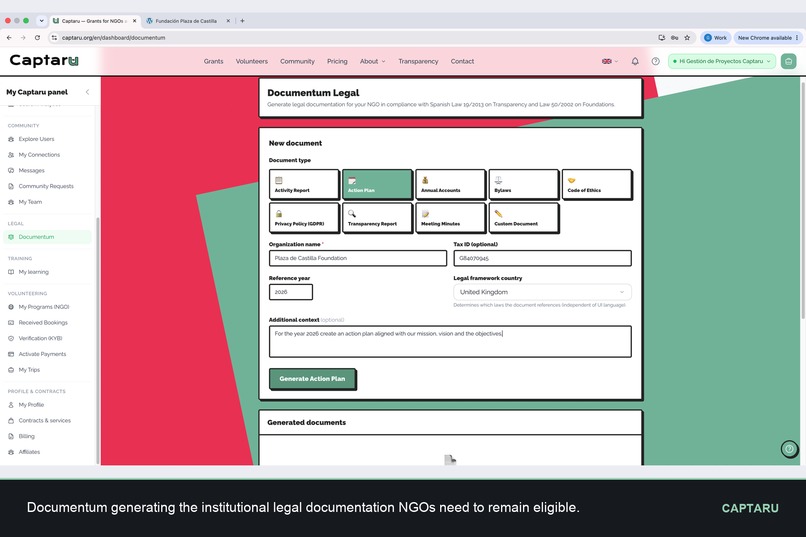The height and width of the screenshot is (537, 806).
Task: Click the notifications bell icon
Action: coord(635,61)
